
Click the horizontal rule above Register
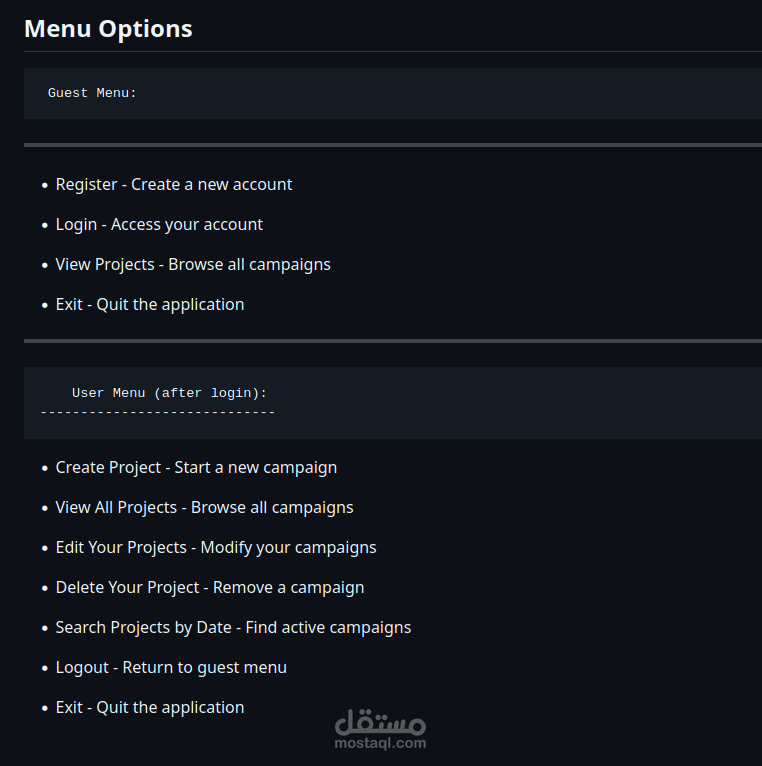click(393, 145)
